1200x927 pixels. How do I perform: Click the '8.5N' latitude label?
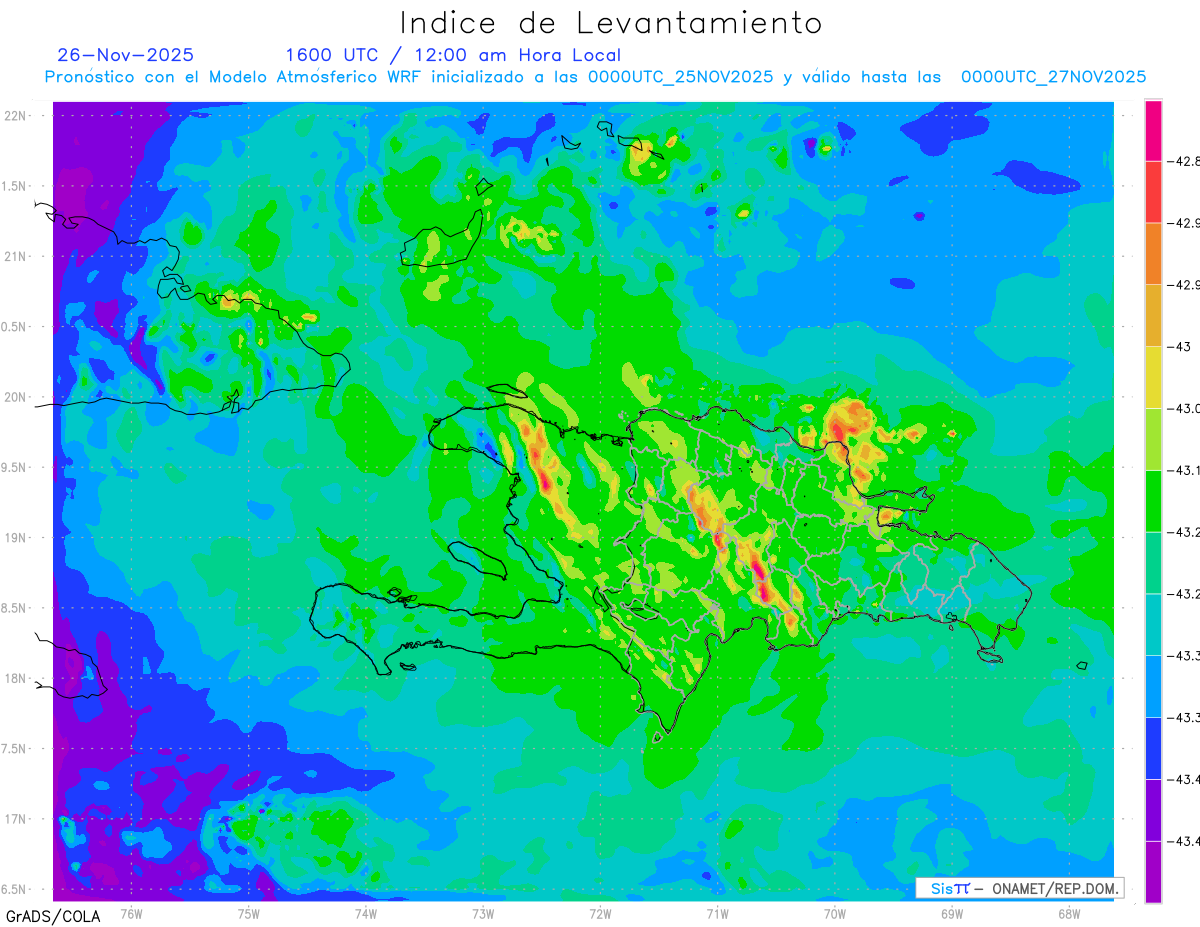[15, 608]
